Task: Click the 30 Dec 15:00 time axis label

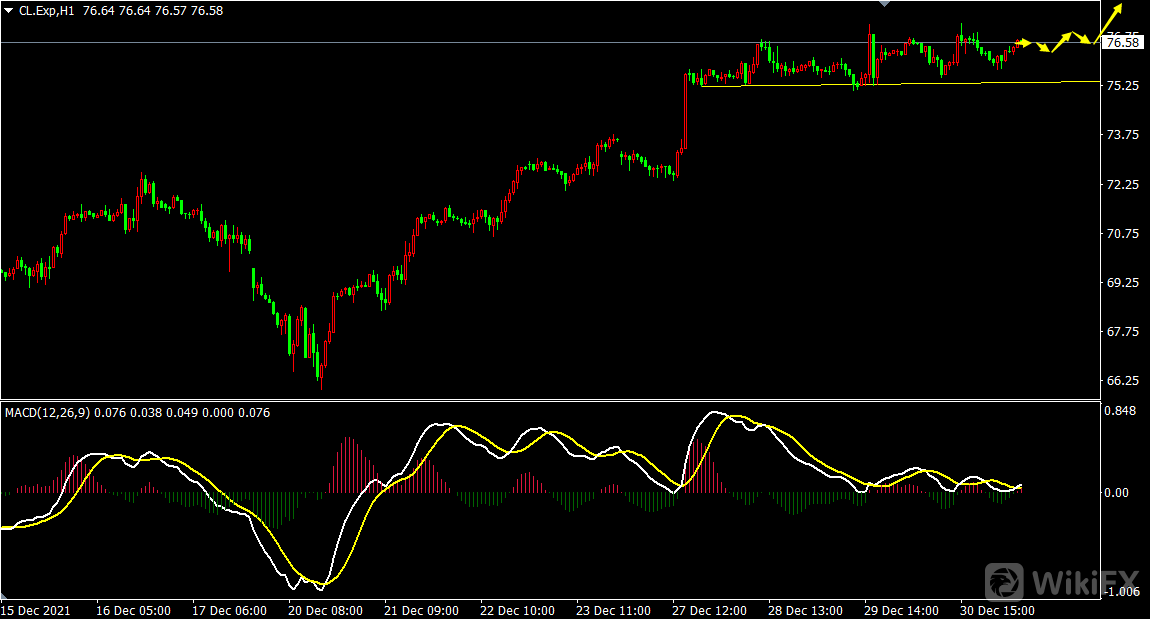Action: coord(997,609)
